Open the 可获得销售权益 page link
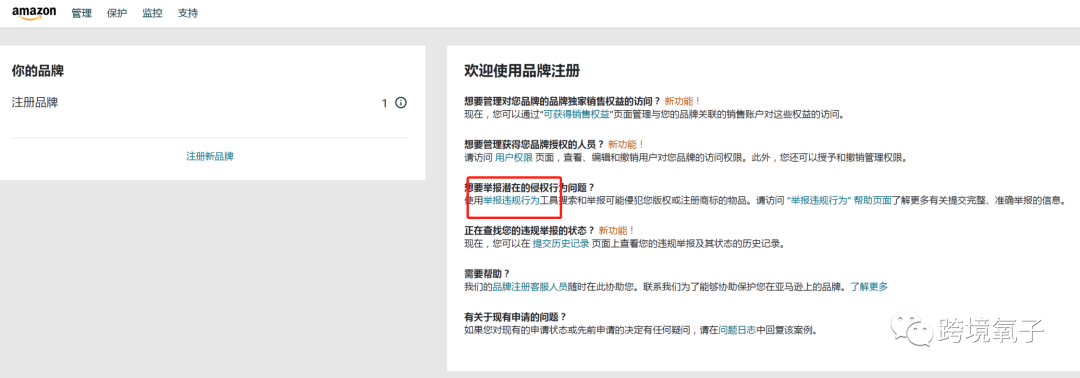Image resolution: width=1080 pixels, height=378 pixels. pos(578,114)
